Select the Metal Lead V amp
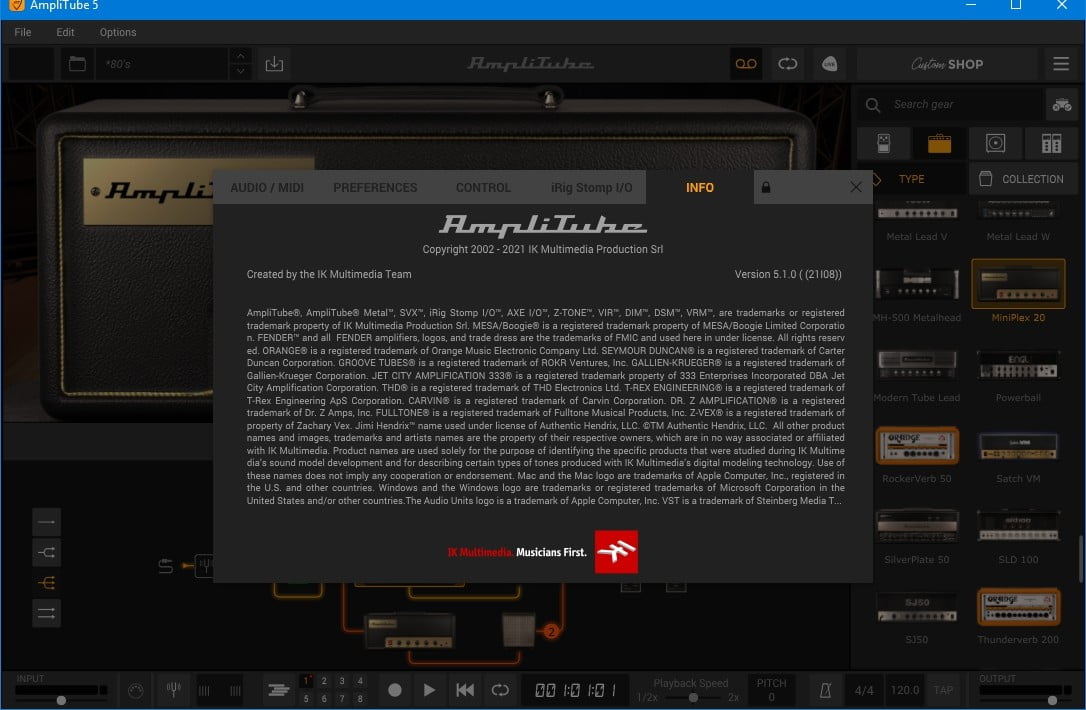Screen dimensions: 1086x710 916,222
